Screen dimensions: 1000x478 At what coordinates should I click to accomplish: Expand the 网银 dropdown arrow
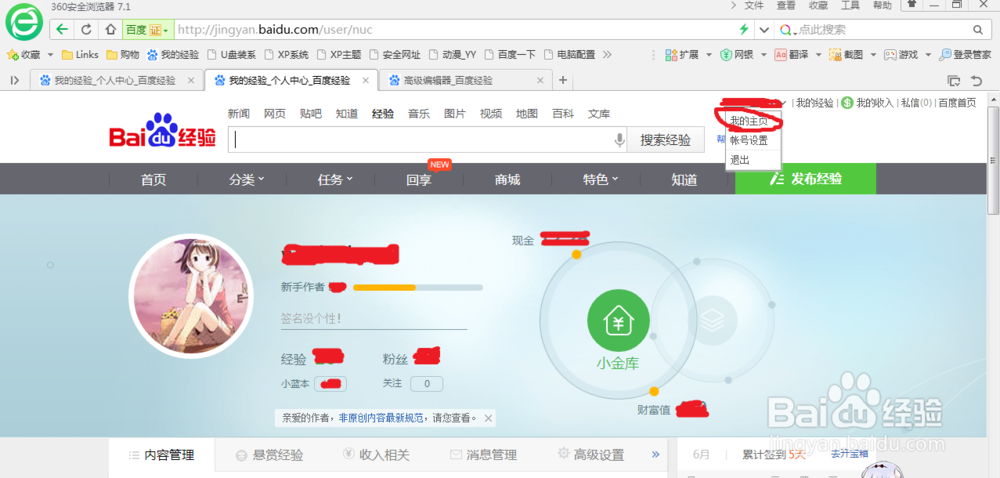point(763,55)
